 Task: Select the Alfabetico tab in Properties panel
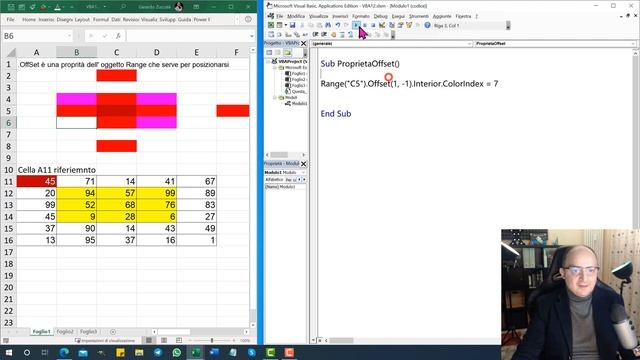[x=274, y=180]
